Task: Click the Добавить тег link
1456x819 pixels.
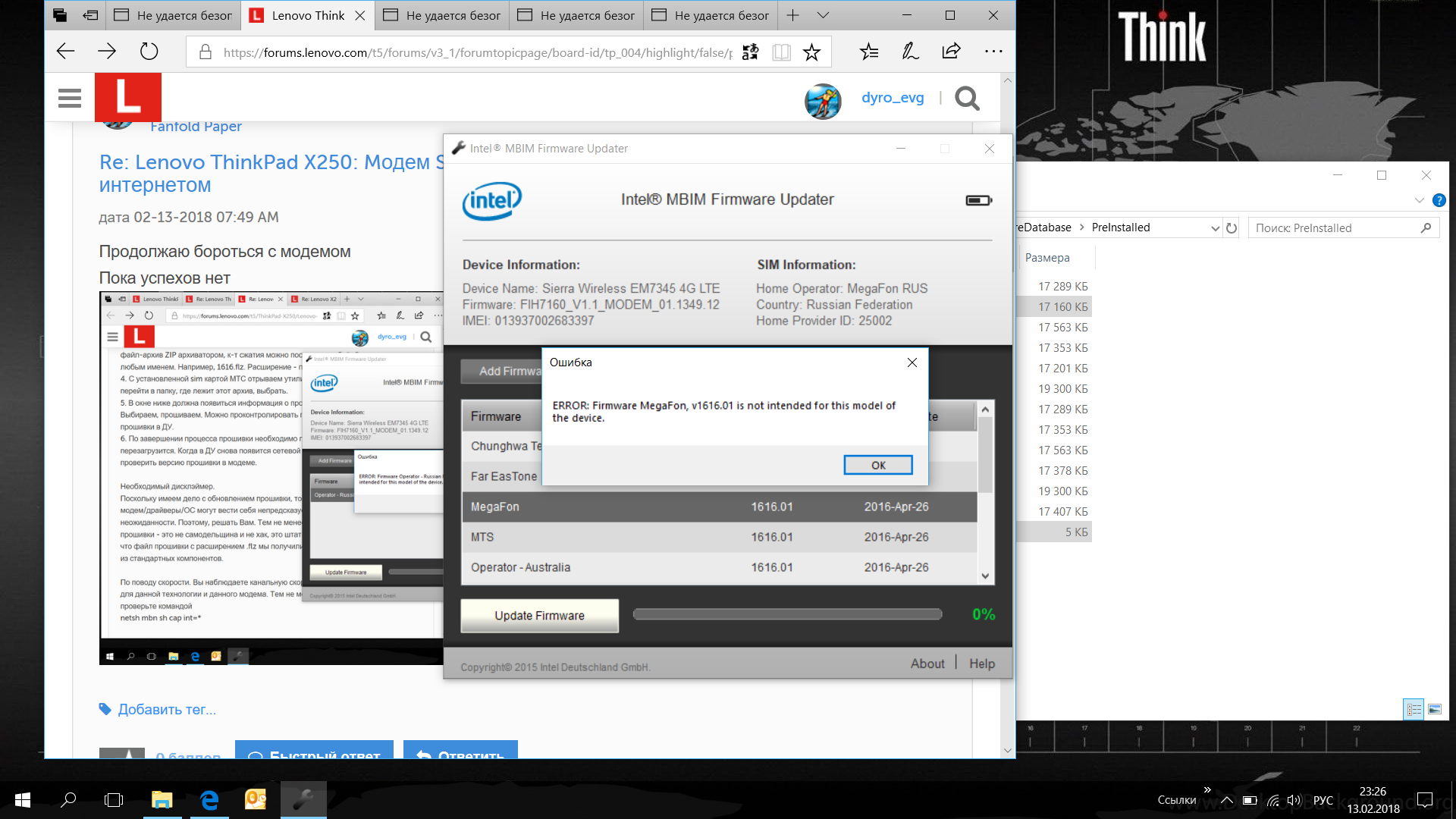Action: 167,709
